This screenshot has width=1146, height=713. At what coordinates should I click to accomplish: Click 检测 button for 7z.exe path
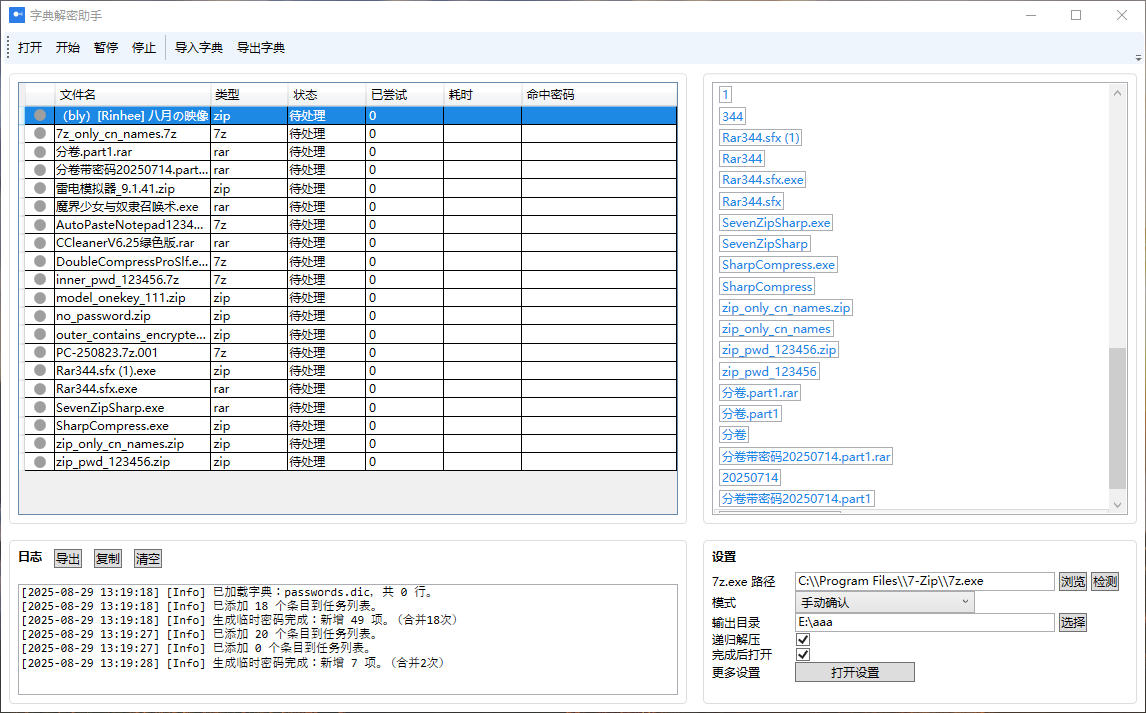[1105, 582]
